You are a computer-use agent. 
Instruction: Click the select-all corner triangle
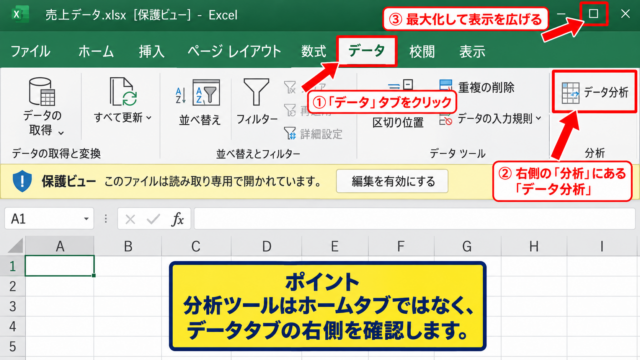tap(15, 247)
